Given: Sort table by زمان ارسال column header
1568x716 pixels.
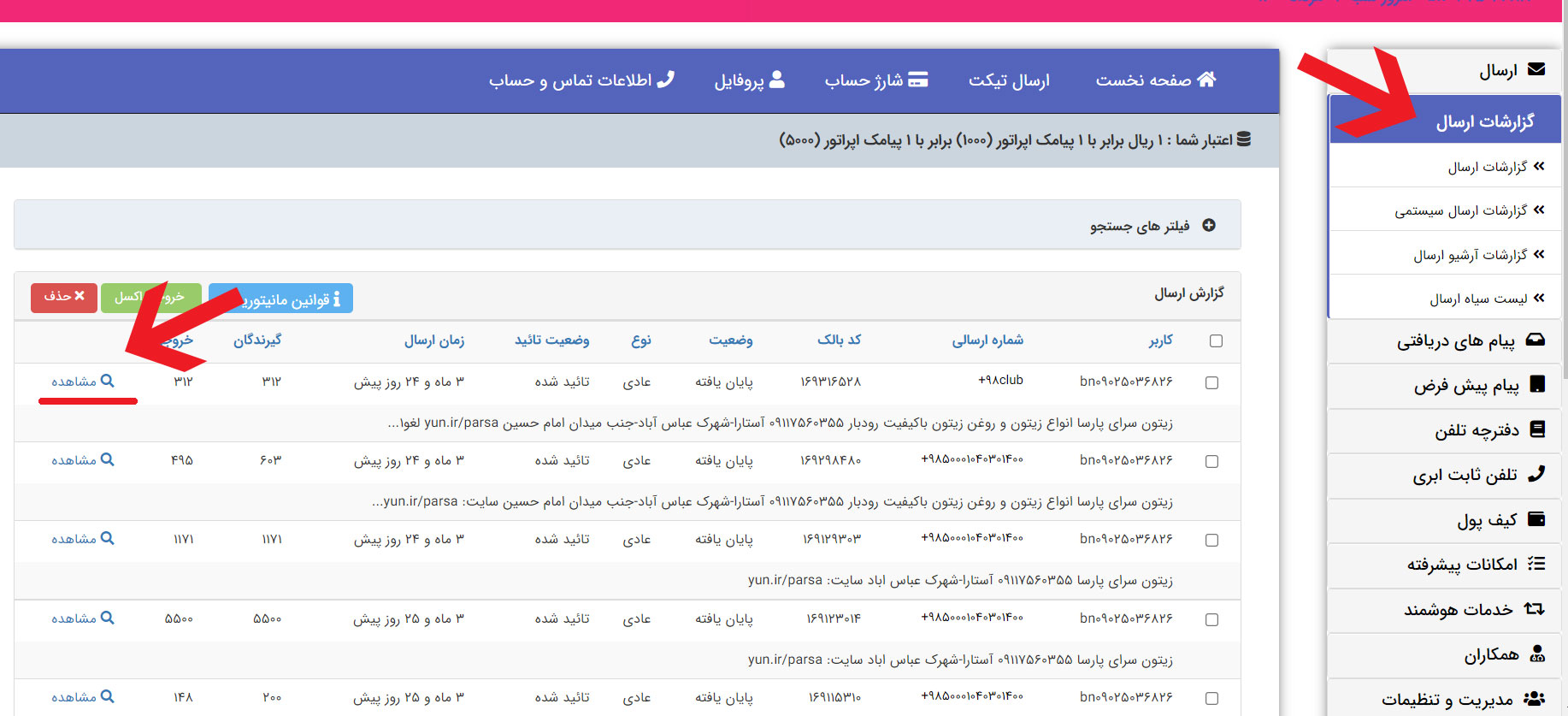Looking at the screenshot, I should pyautogui.click(x=434, y=340).
